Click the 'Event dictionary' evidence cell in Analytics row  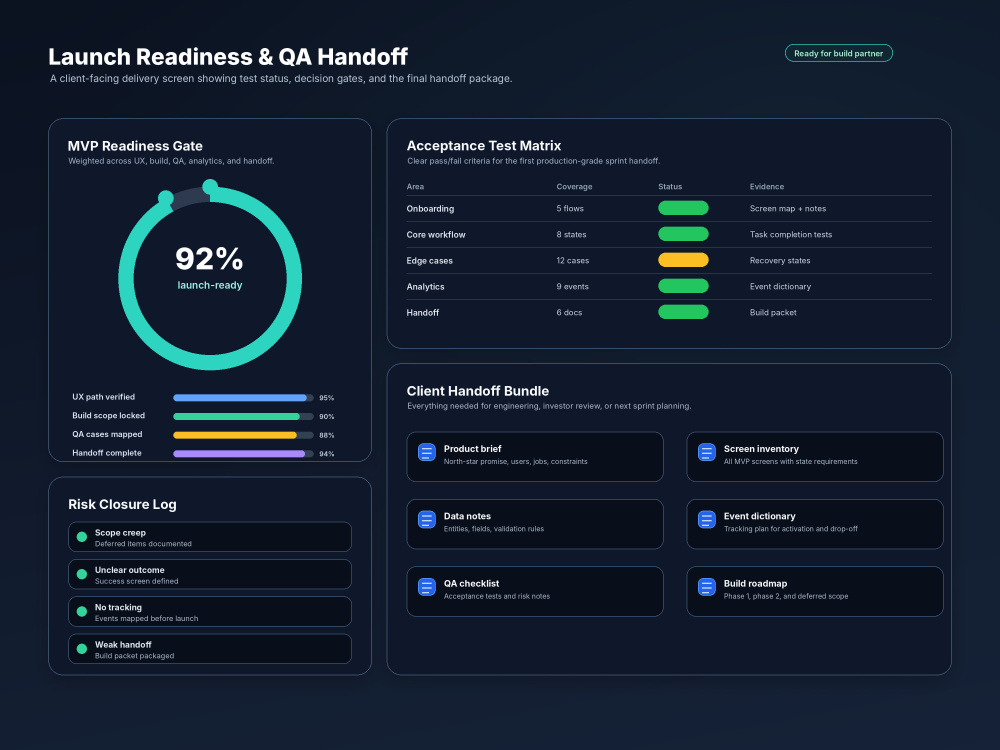(780, 287)
